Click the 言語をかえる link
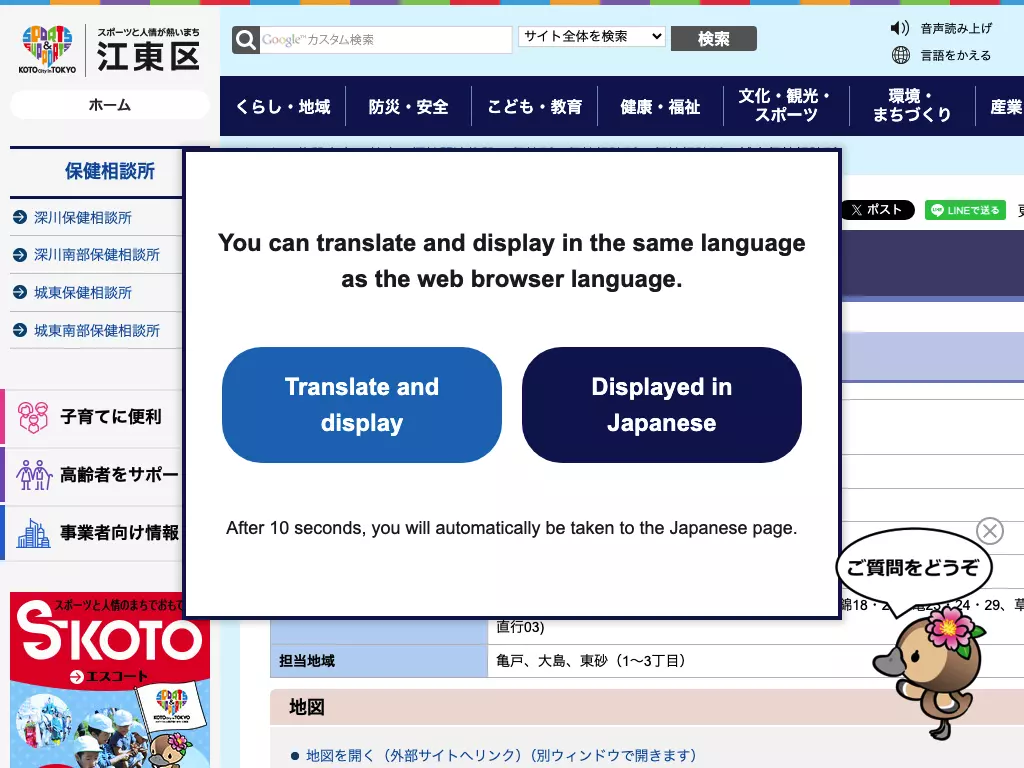Screen dimensions: 1024x768 (x=956, y=56)
